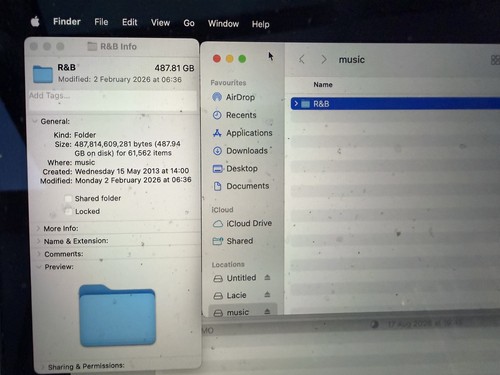Open the File menu
The image size is (500, 375).
click(101, 22)
